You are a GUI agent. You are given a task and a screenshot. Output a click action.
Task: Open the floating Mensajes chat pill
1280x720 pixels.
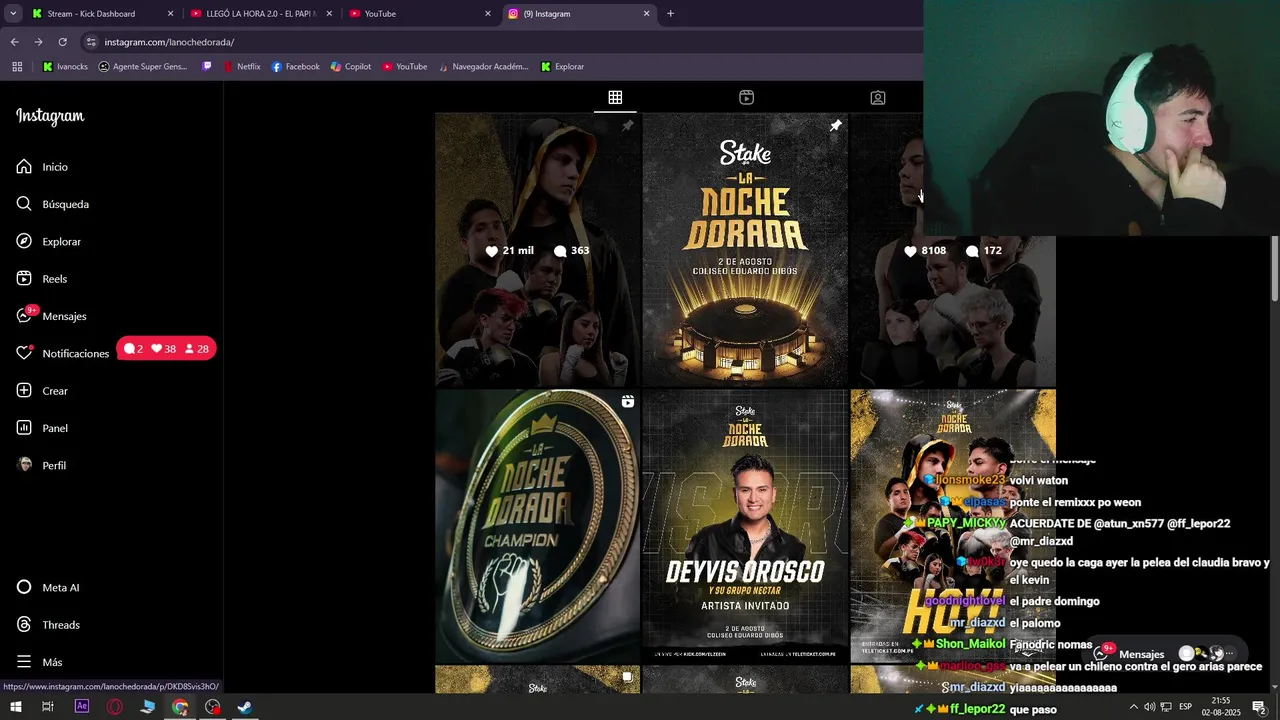1168,654
